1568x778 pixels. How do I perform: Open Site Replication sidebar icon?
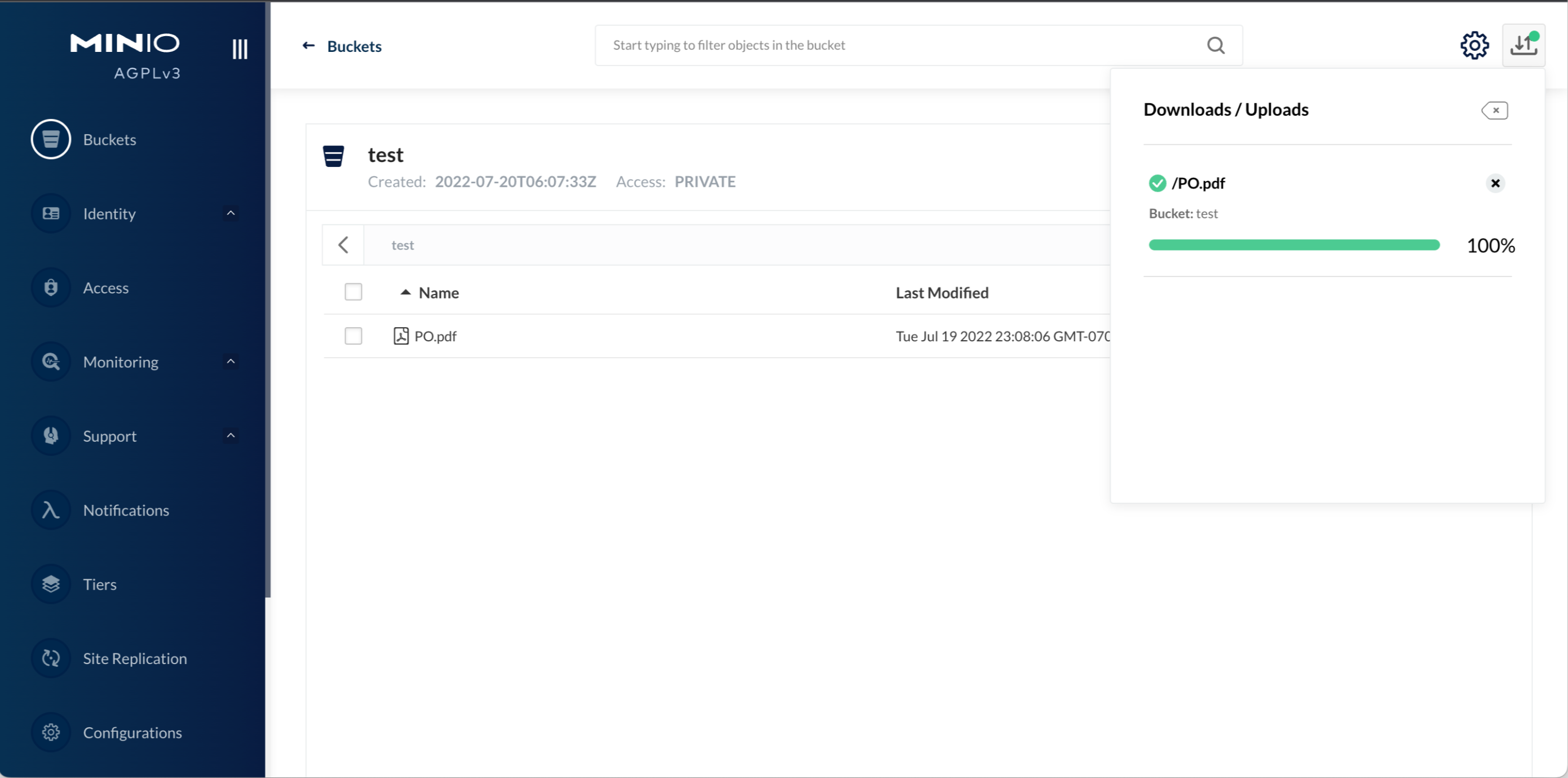coord(51,658)
